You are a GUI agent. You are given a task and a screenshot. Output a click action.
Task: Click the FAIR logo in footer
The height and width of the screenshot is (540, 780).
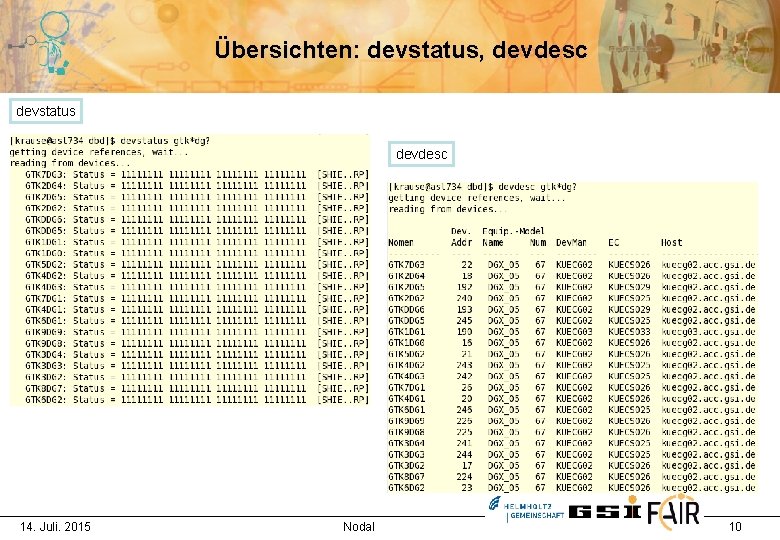[x=674, y=512]
